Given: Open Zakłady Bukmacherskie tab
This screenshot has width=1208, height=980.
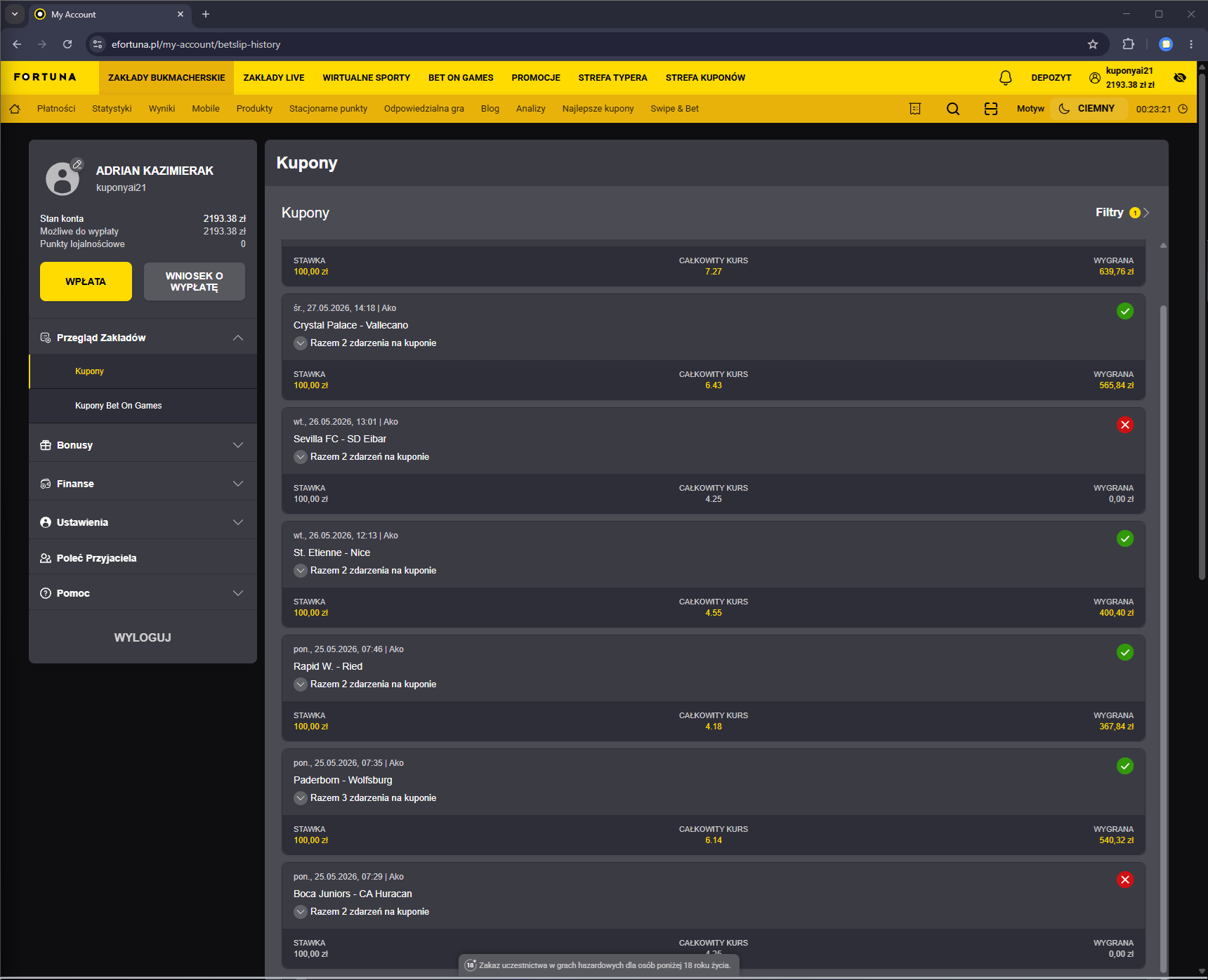Looking at the screenshot, I should [166, 78].
